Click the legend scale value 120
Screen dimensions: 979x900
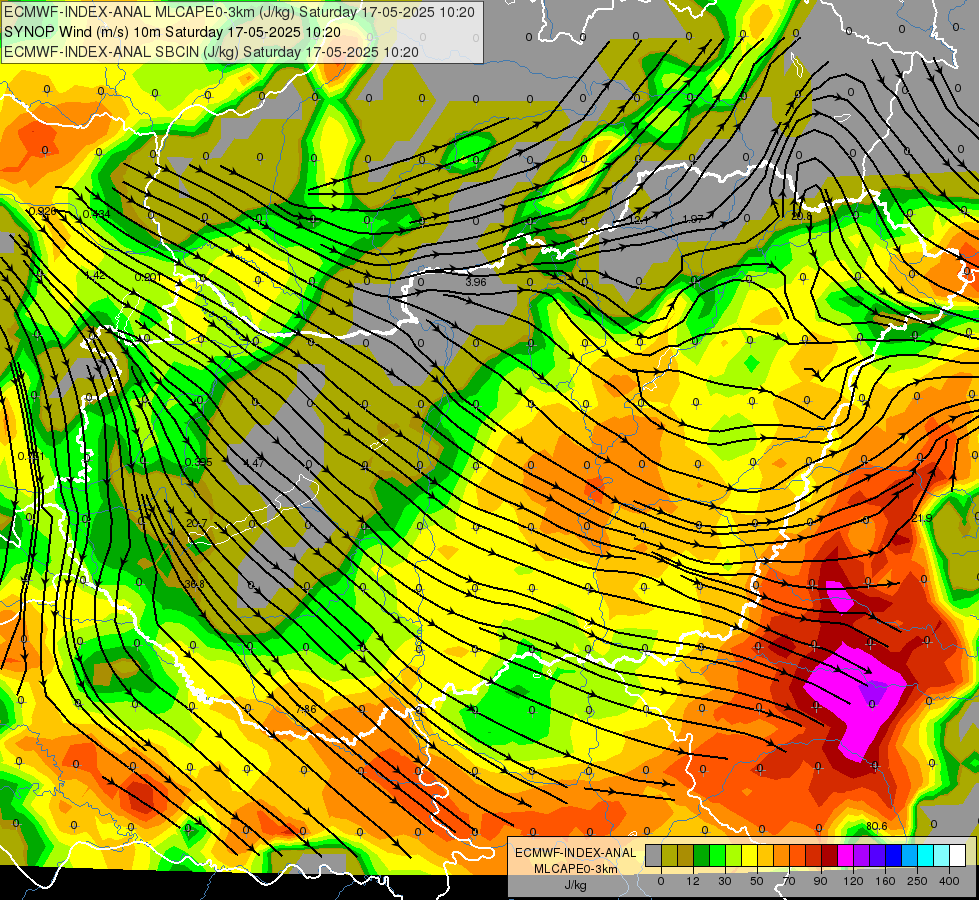click(x=853, y=881)
